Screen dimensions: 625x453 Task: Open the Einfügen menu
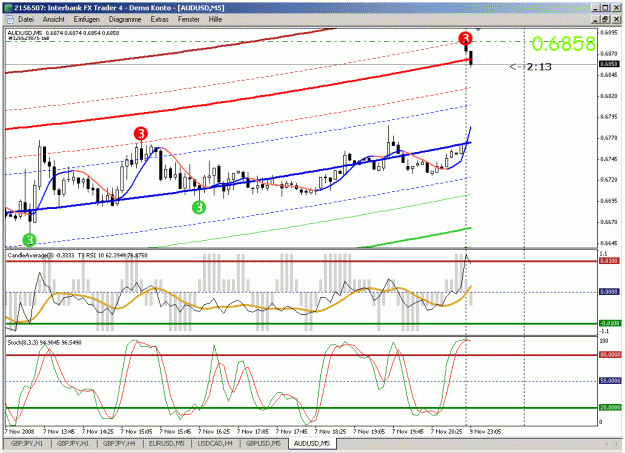pos(86,19)
